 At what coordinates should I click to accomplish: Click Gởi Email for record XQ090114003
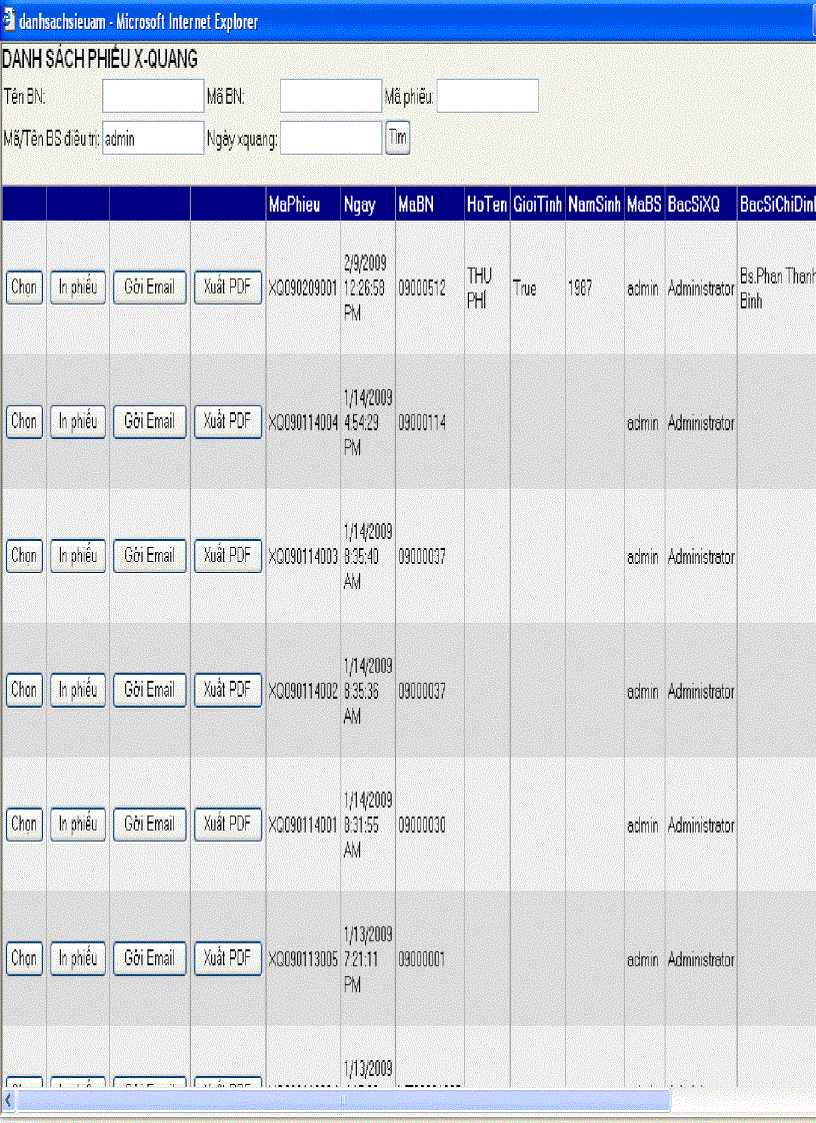pyautogui.click(x=149, y=556)
